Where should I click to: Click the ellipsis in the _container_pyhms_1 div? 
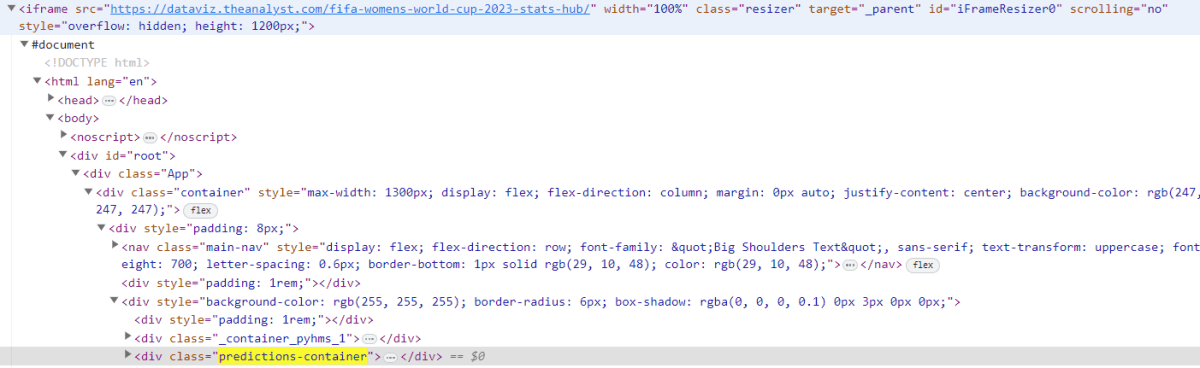[x=369, y=338]
